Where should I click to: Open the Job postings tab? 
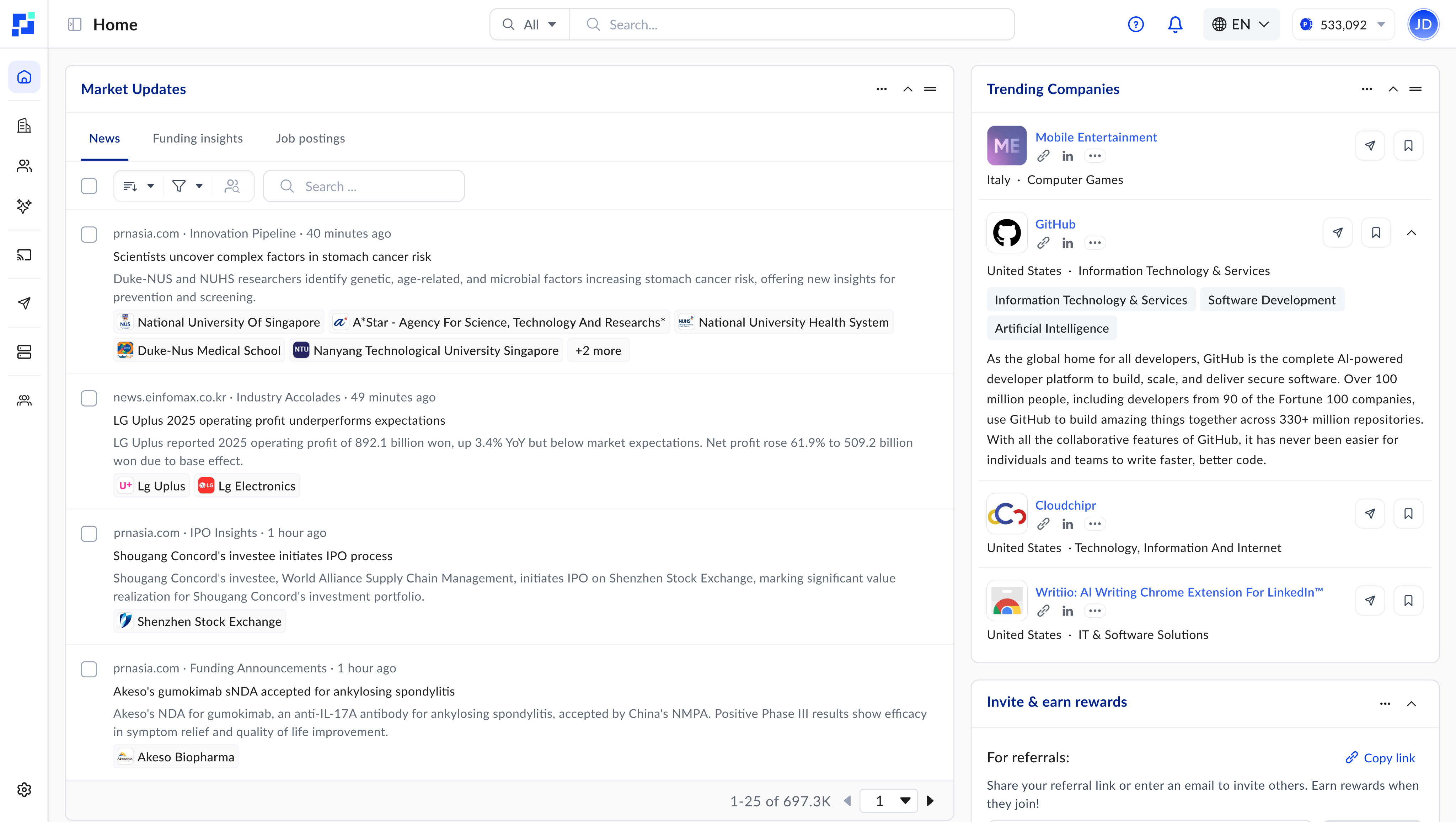310,138
